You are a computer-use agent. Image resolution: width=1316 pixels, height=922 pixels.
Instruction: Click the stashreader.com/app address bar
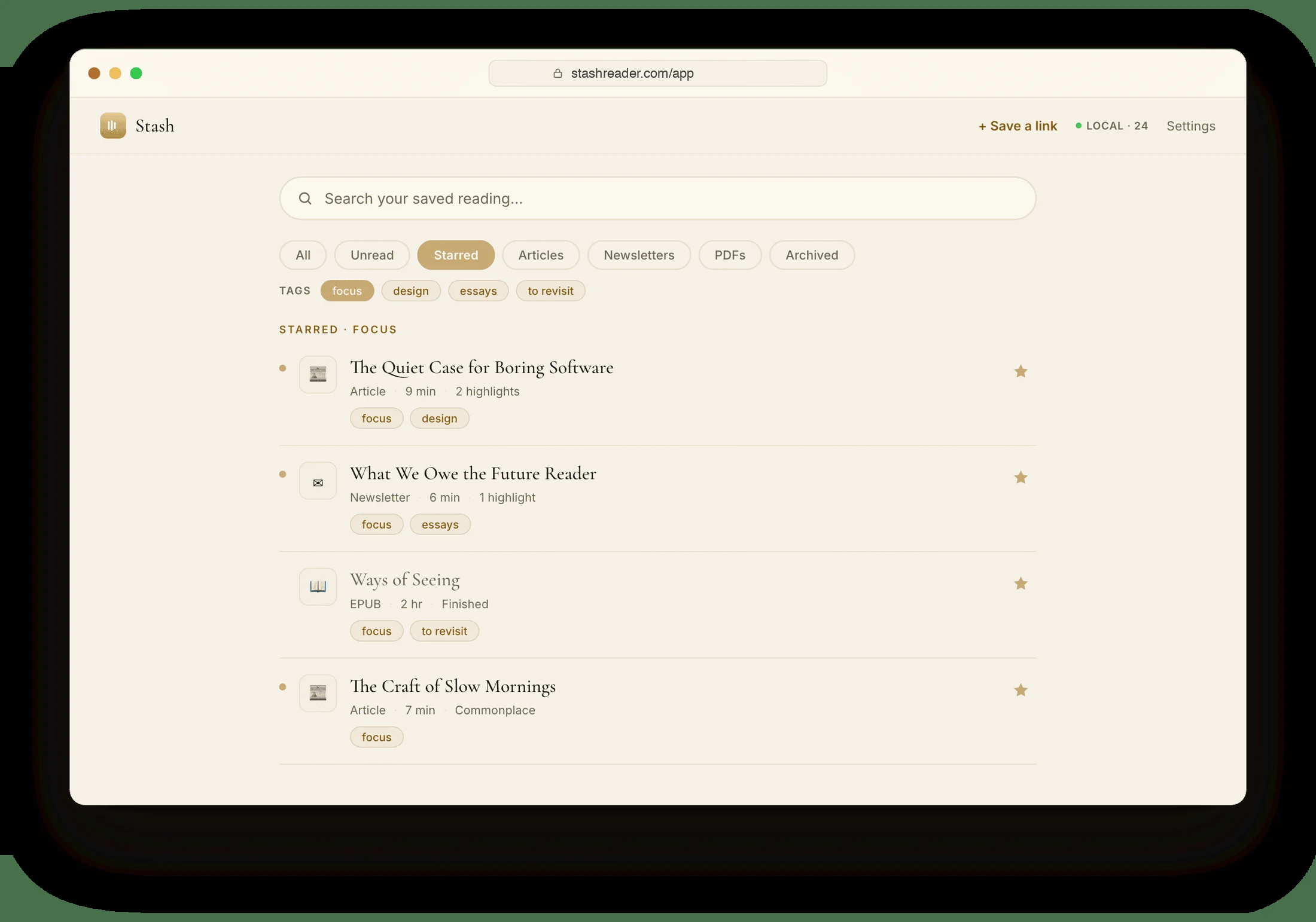coord(657,74)
